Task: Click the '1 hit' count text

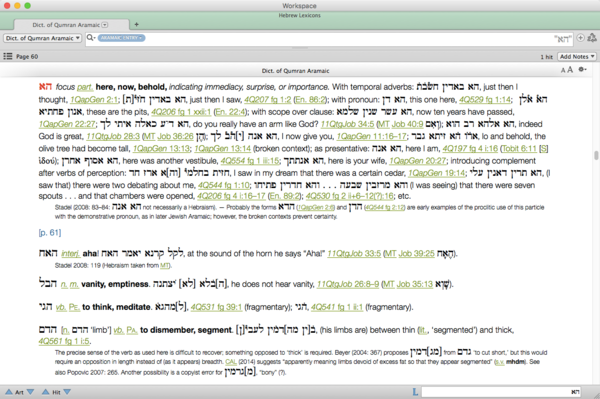Action: click(x=546, y=57)
